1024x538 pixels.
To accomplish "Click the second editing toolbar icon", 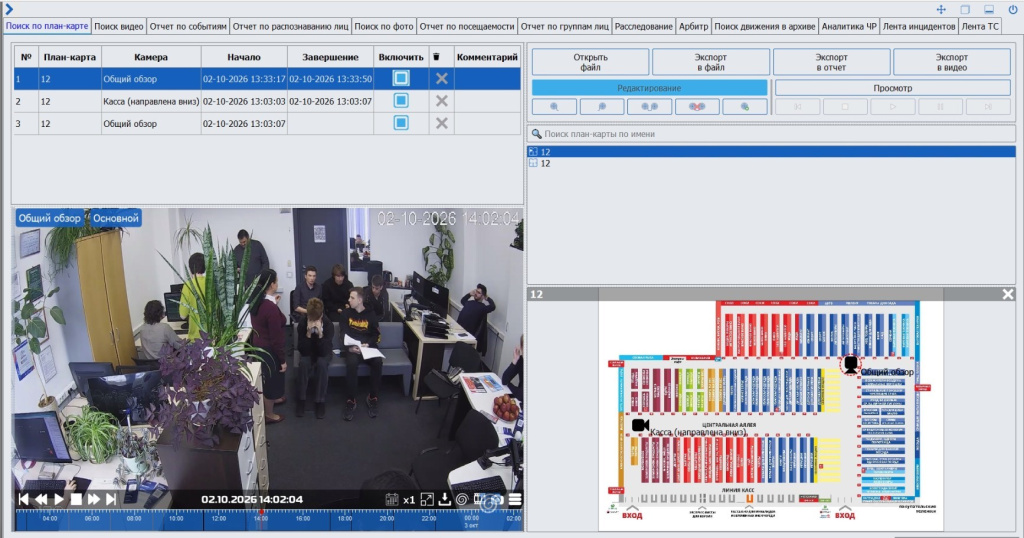I will pyautogui.click(x=601, y=106).
